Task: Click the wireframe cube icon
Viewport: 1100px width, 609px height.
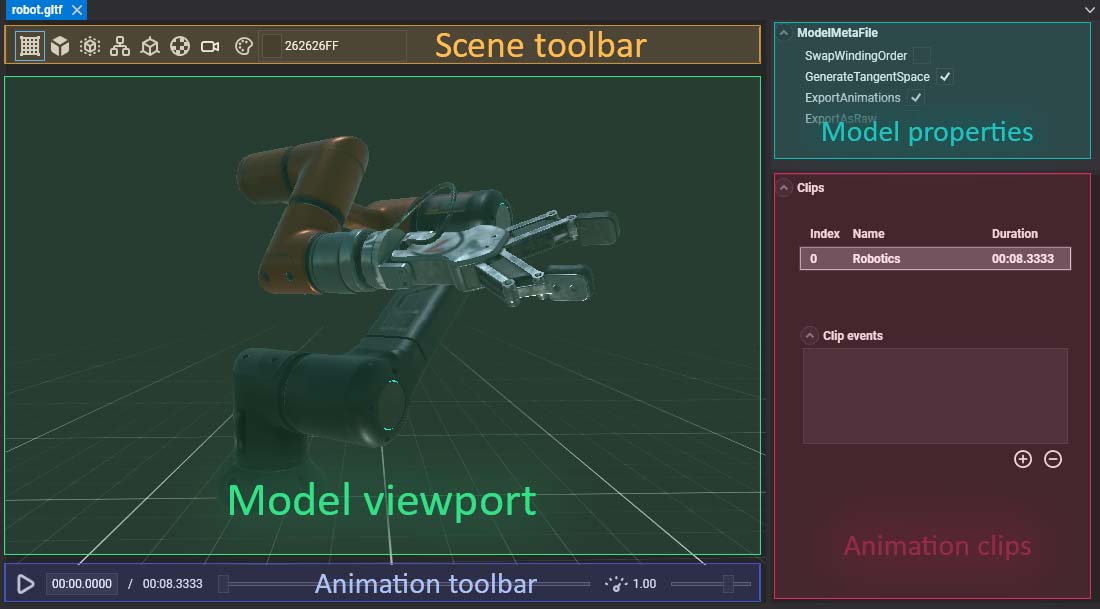Action: pyautogui.click(x=150, y=46)
